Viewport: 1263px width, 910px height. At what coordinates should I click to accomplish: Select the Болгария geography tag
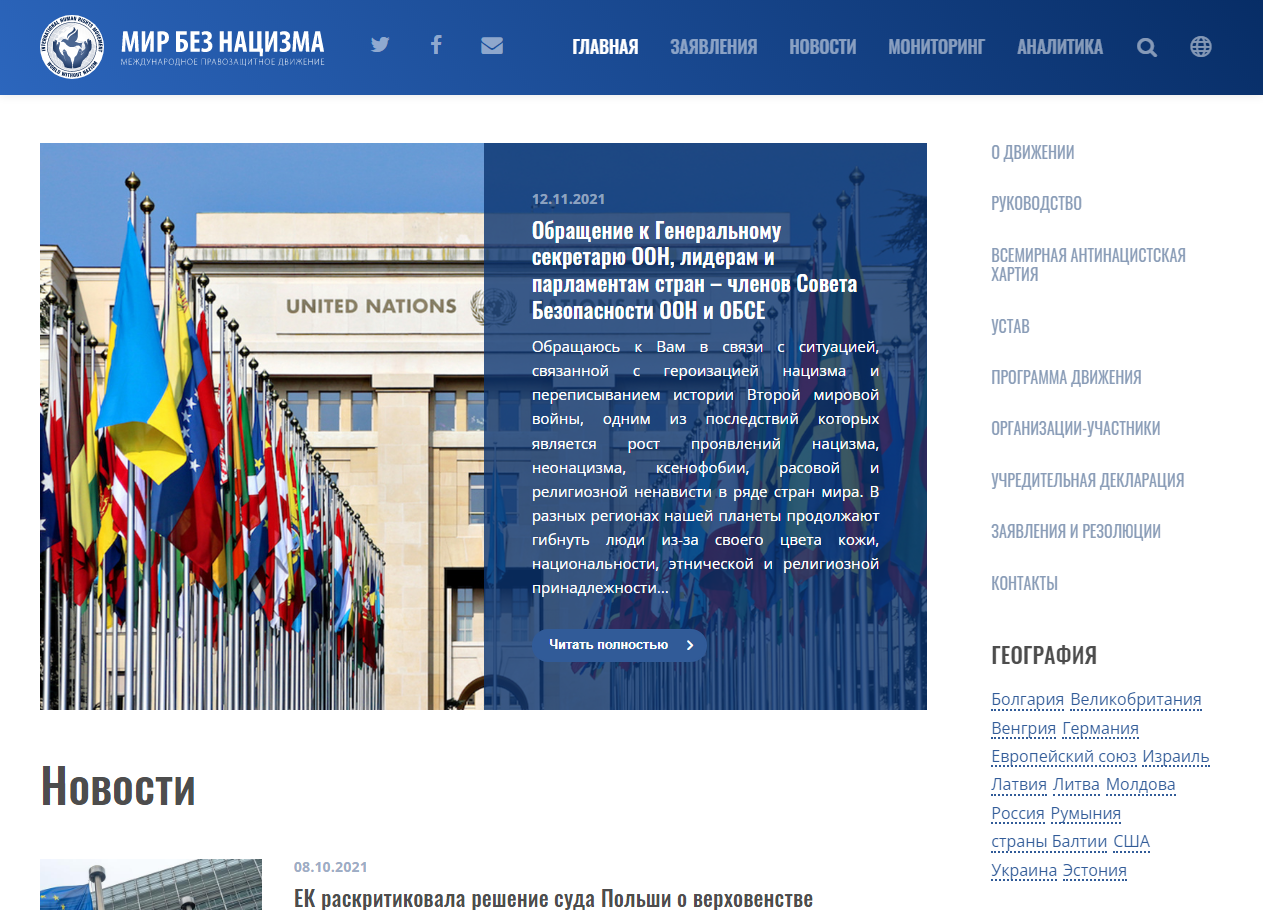1027,700
